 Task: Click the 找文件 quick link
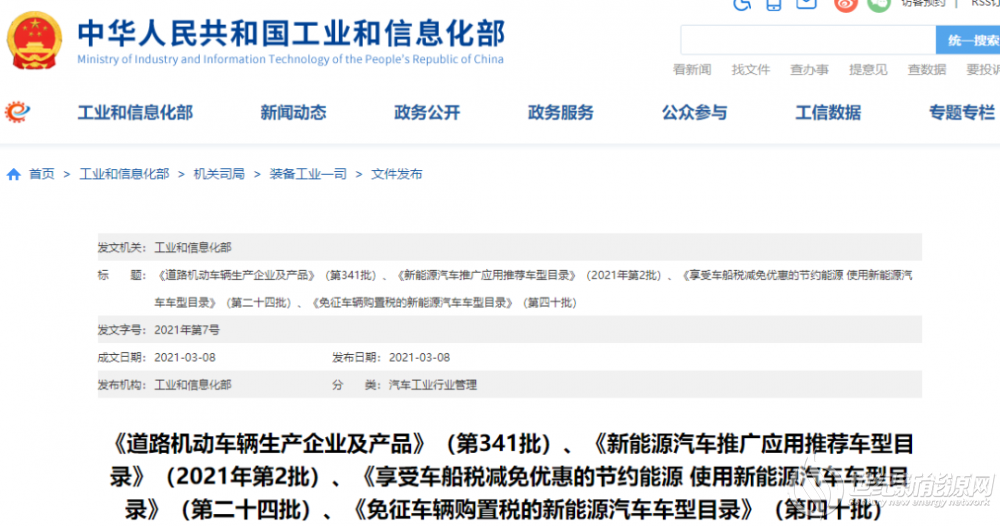(750, 70)
